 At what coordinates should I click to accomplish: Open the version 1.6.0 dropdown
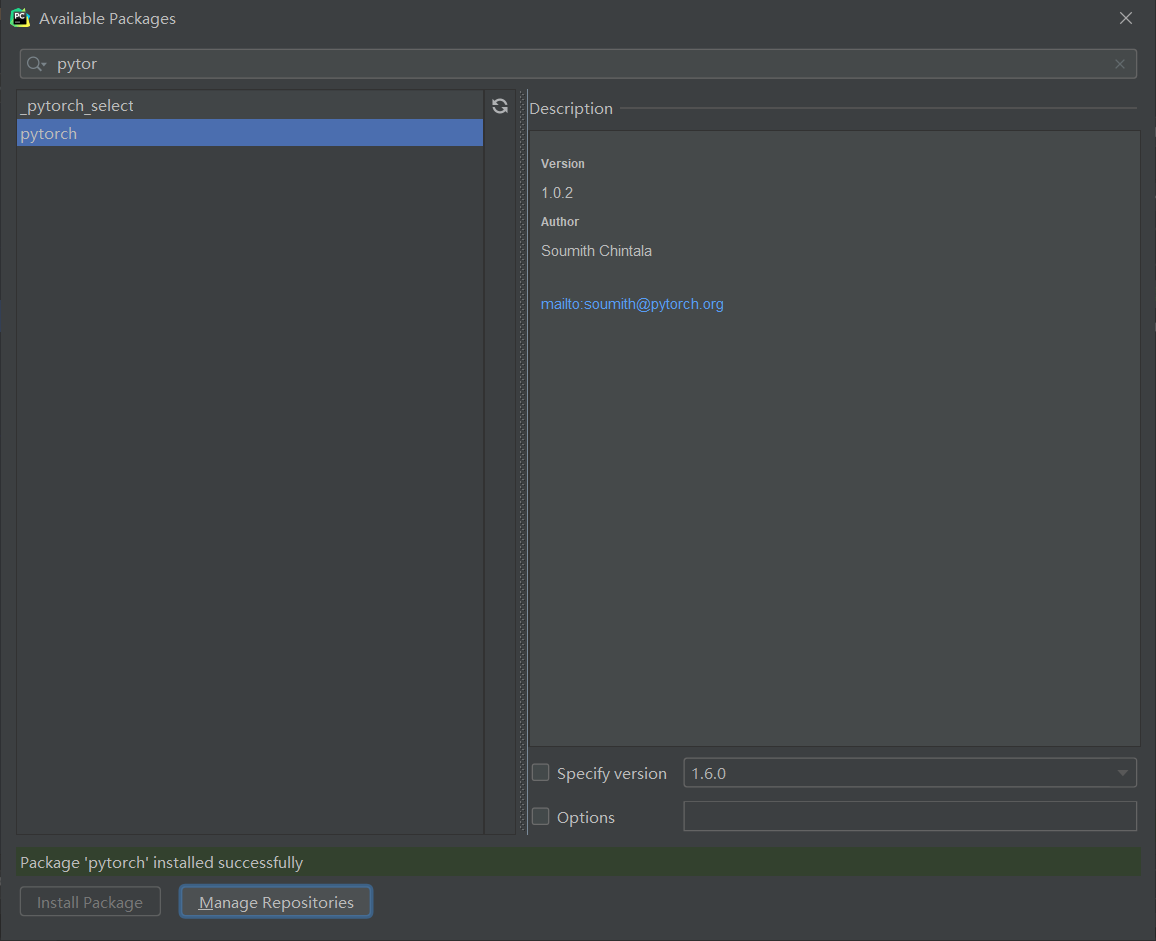tap(910, 773)
